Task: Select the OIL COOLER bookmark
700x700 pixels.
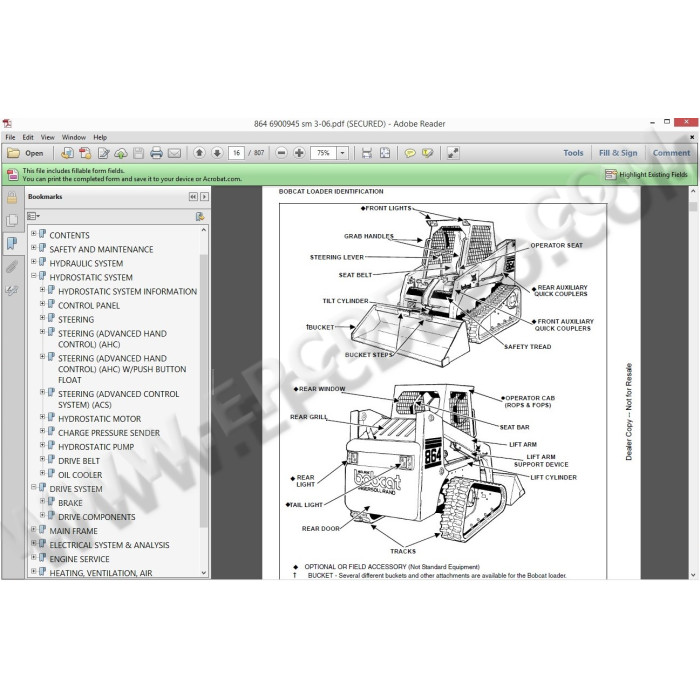Action: pos(80,475)
